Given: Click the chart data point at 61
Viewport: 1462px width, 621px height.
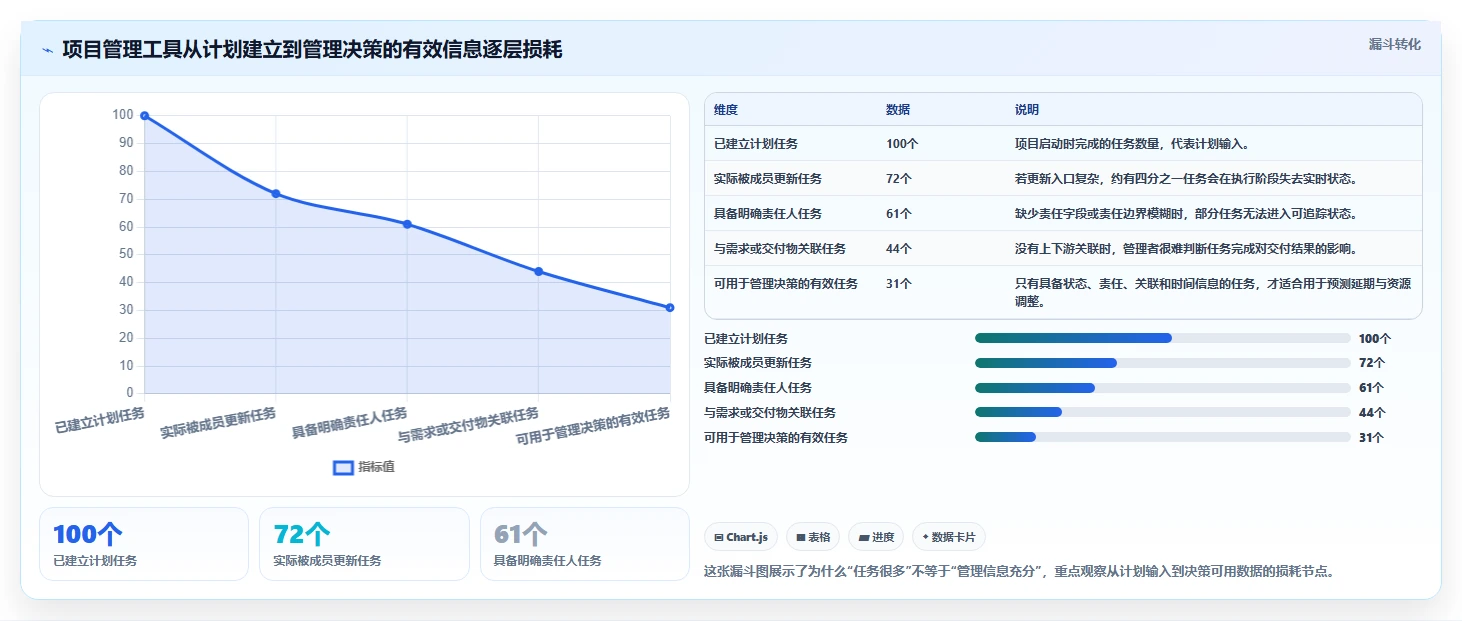Looking at the screenshot, I should pos(407,224).
